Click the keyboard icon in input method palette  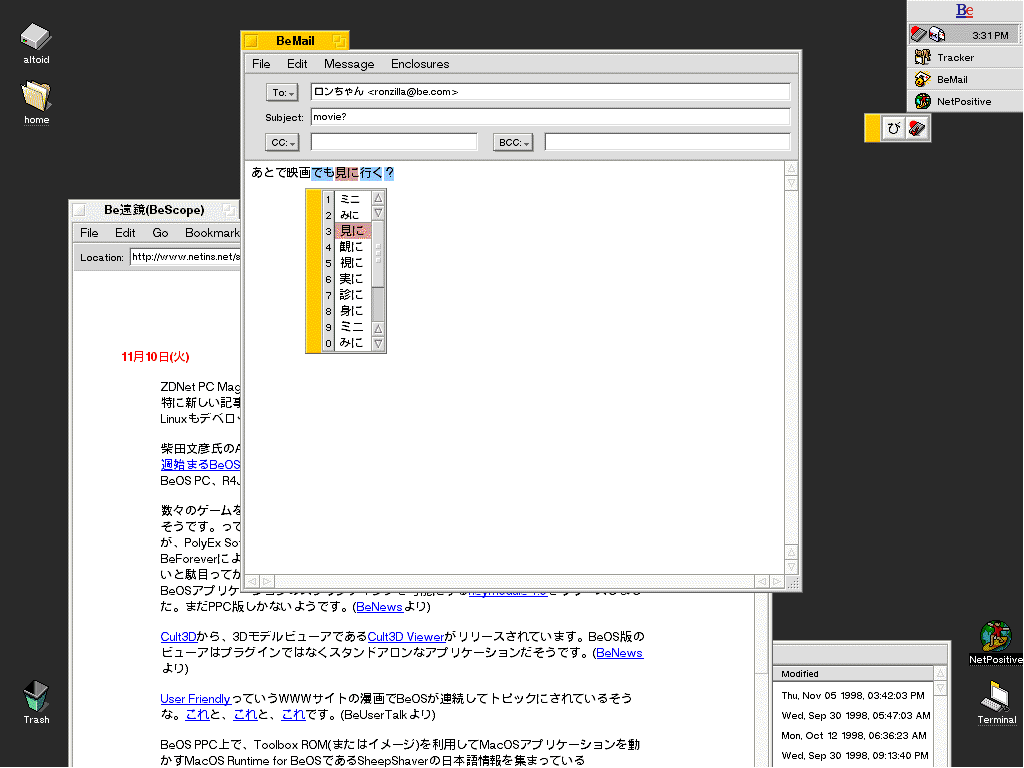tap(917, 128)
